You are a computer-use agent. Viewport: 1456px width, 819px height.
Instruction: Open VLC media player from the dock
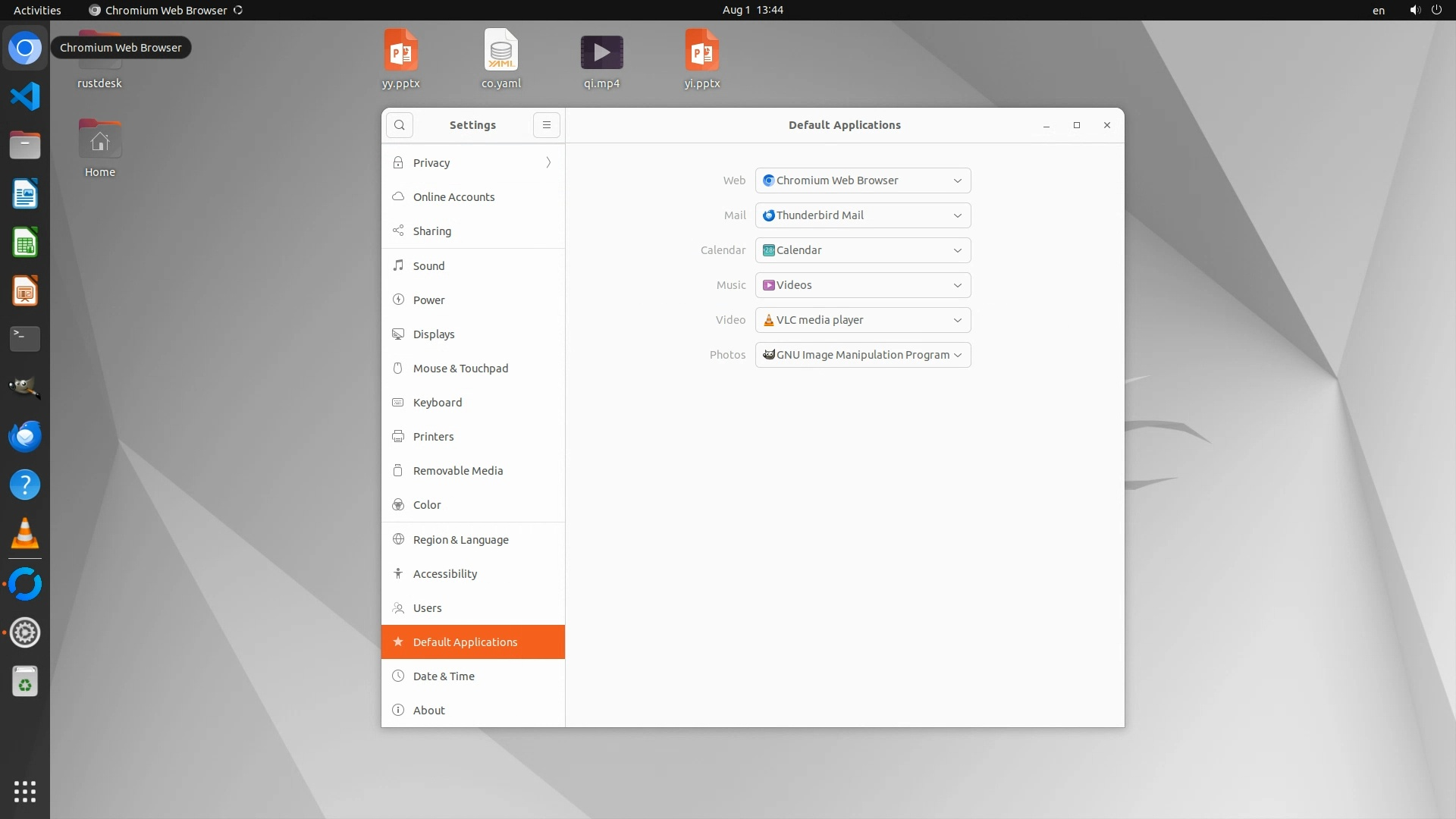pyautogui.click(x=25, y=534)
